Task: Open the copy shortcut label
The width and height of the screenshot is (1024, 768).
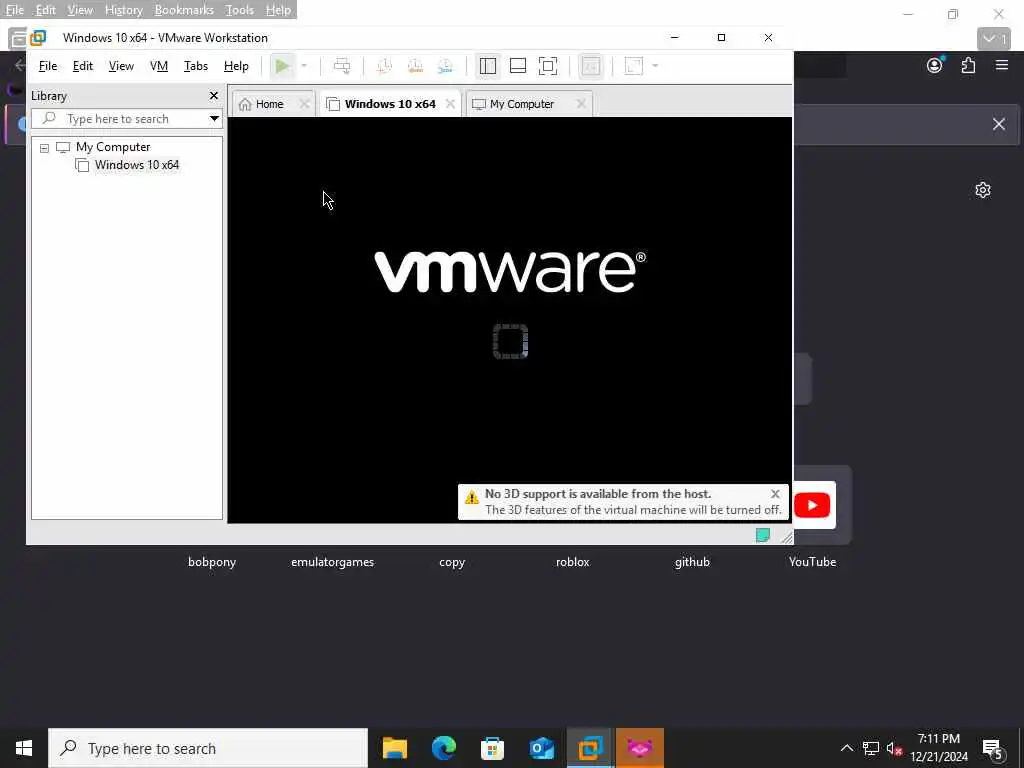Action: click(452, 562)
